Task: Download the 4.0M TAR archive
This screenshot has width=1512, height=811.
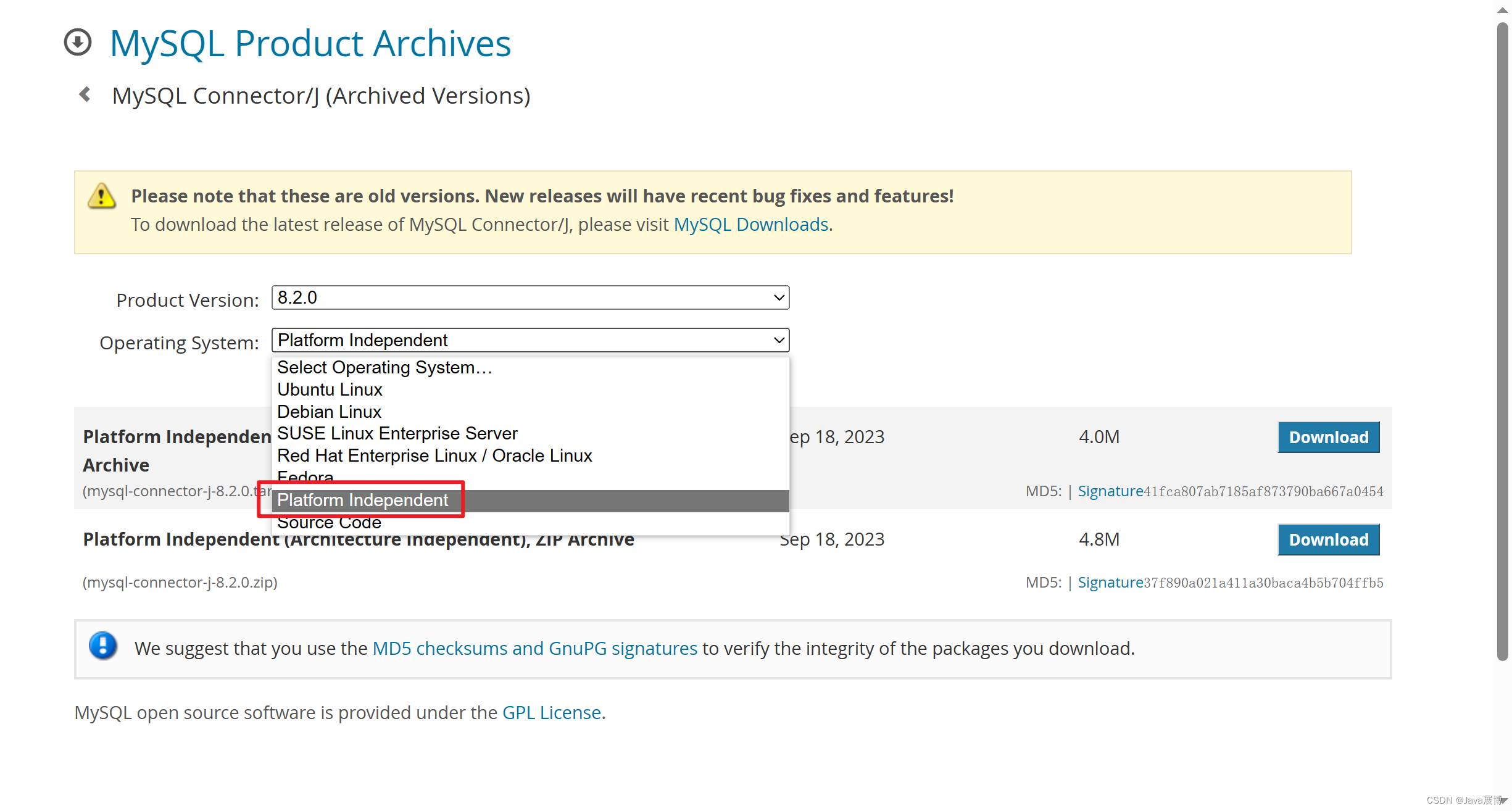Action: click(1328, 437)
